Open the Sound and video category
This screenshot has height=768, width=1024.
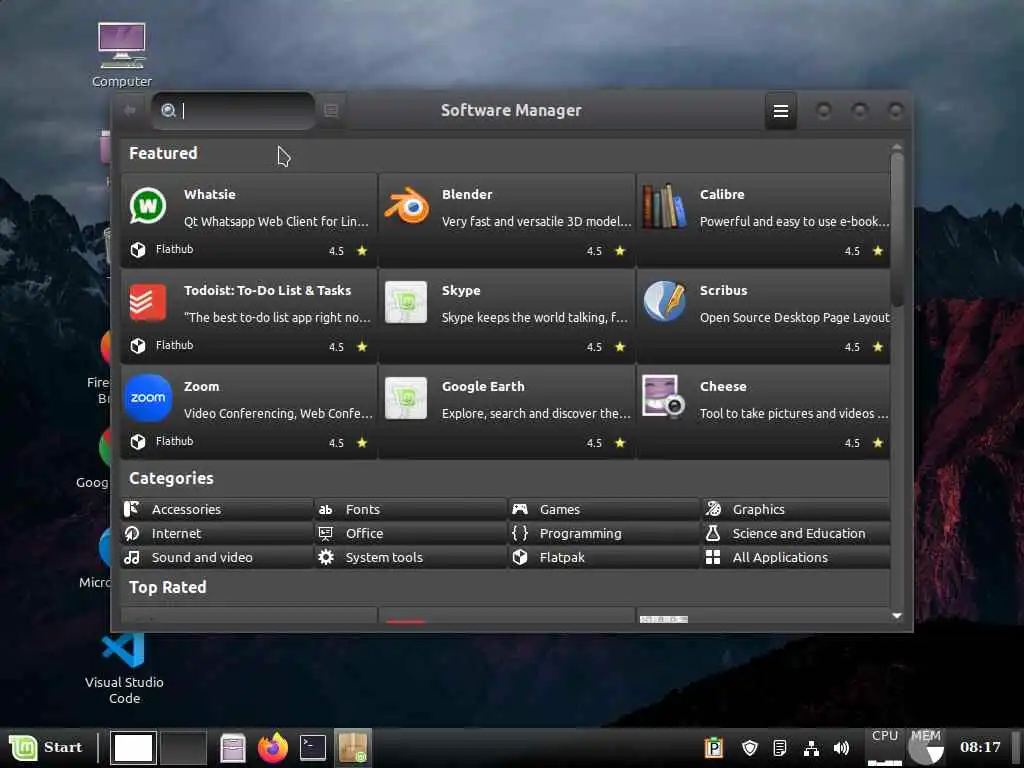coord(217,557)
